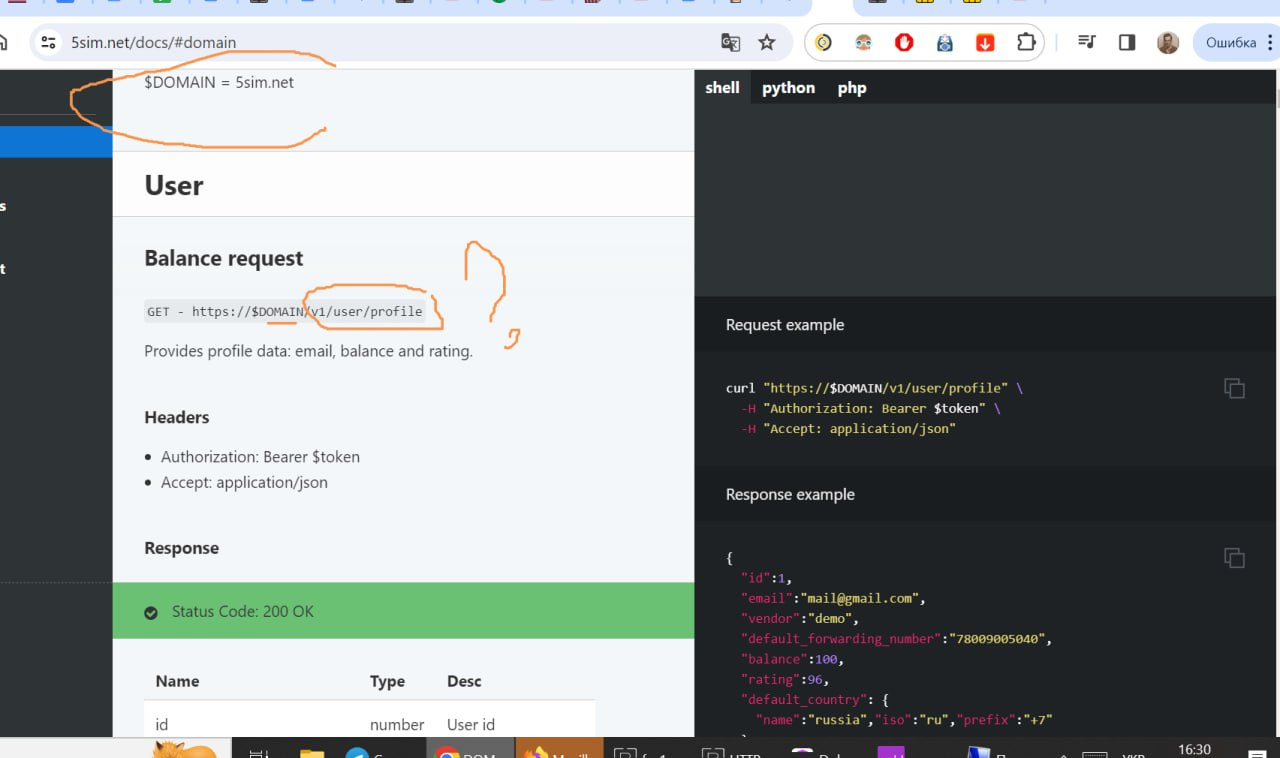Click the red download arrow extension icon
The width and height of the screenshot is (1280, 758).
(985, 42)
